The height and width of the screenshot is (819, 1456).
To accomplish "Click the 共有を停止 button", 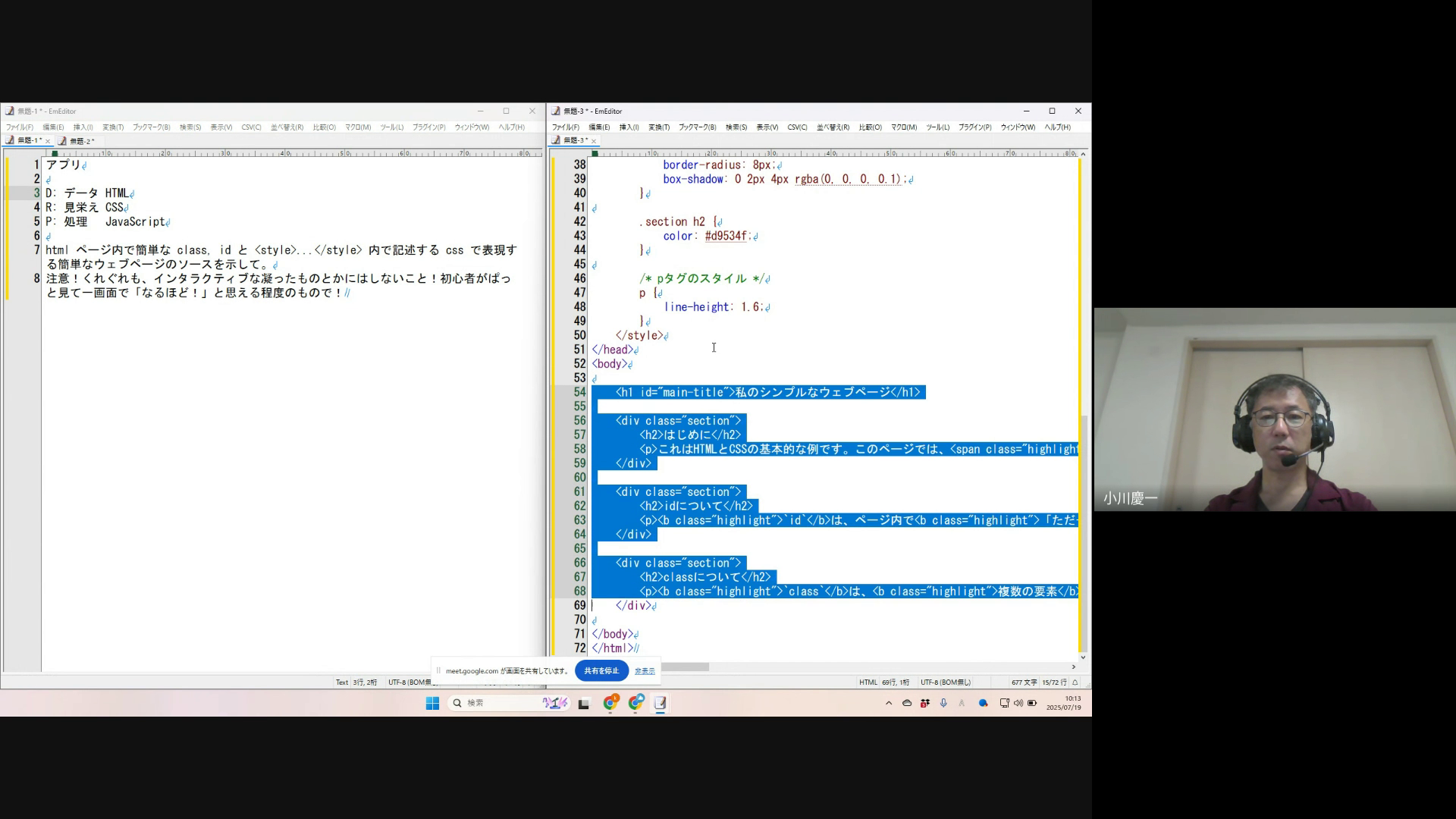I will (601, 670).
